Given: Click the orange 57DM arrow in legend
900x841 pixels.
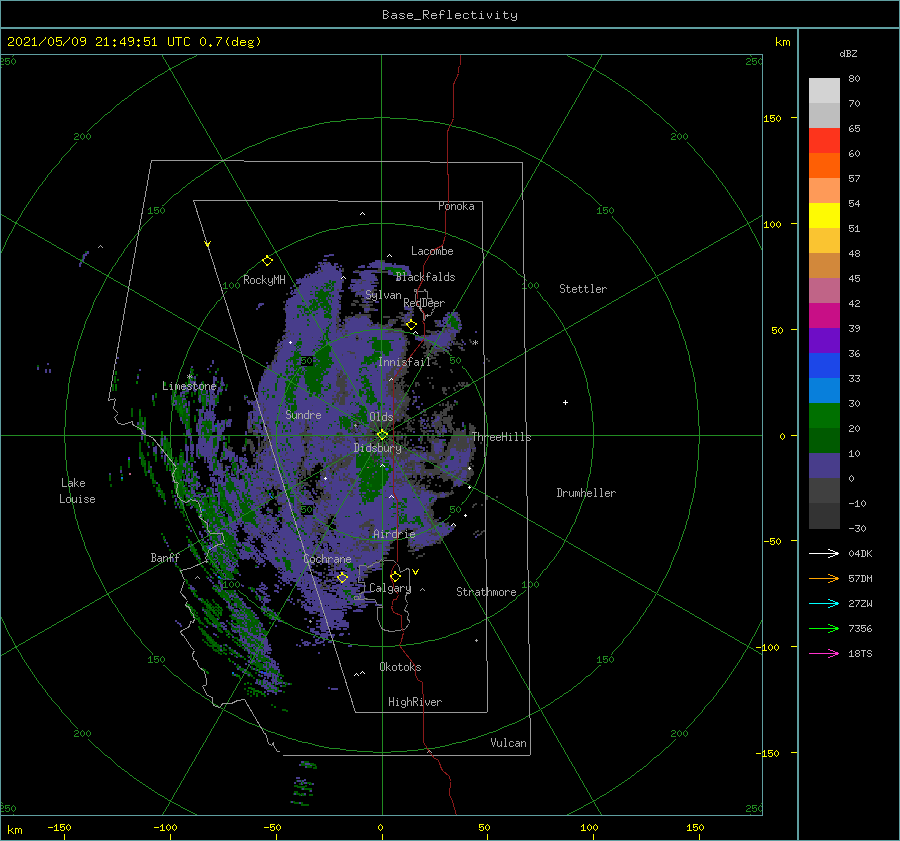Looking at the screenshot, I should pyautogui.click(x=824, y=579).
